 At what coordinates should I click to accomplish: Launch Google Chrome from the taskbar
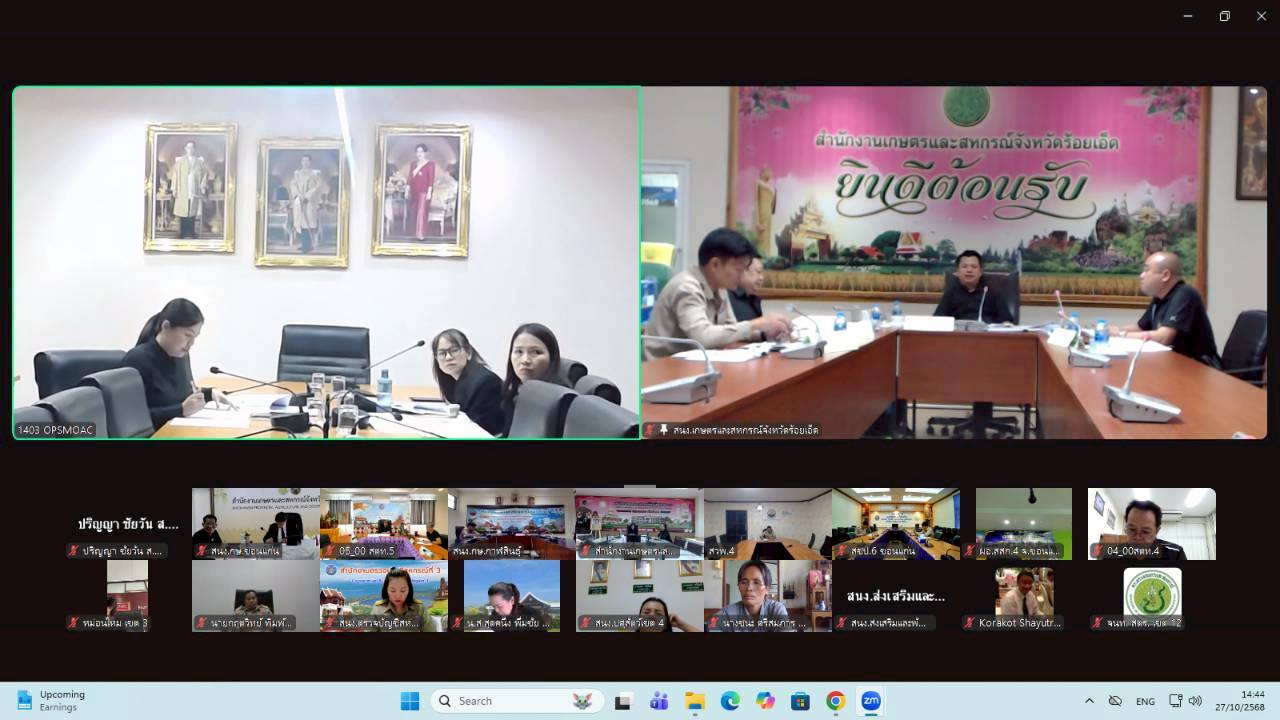point(836,701)
